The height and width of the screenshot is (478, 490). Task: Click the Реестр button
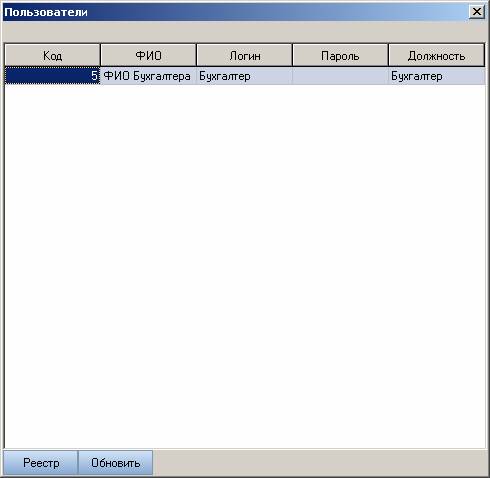tap(41, 463)
